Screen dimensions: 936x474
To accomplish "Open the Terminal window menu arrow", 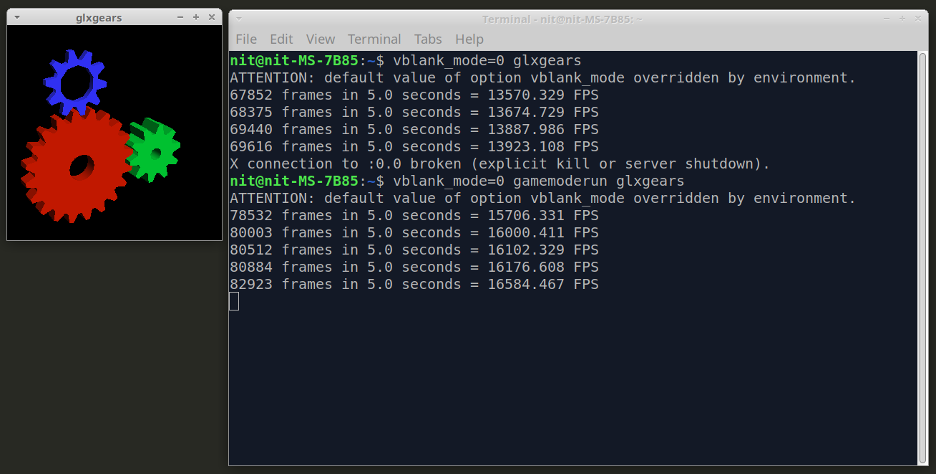I will click(239, 19).
